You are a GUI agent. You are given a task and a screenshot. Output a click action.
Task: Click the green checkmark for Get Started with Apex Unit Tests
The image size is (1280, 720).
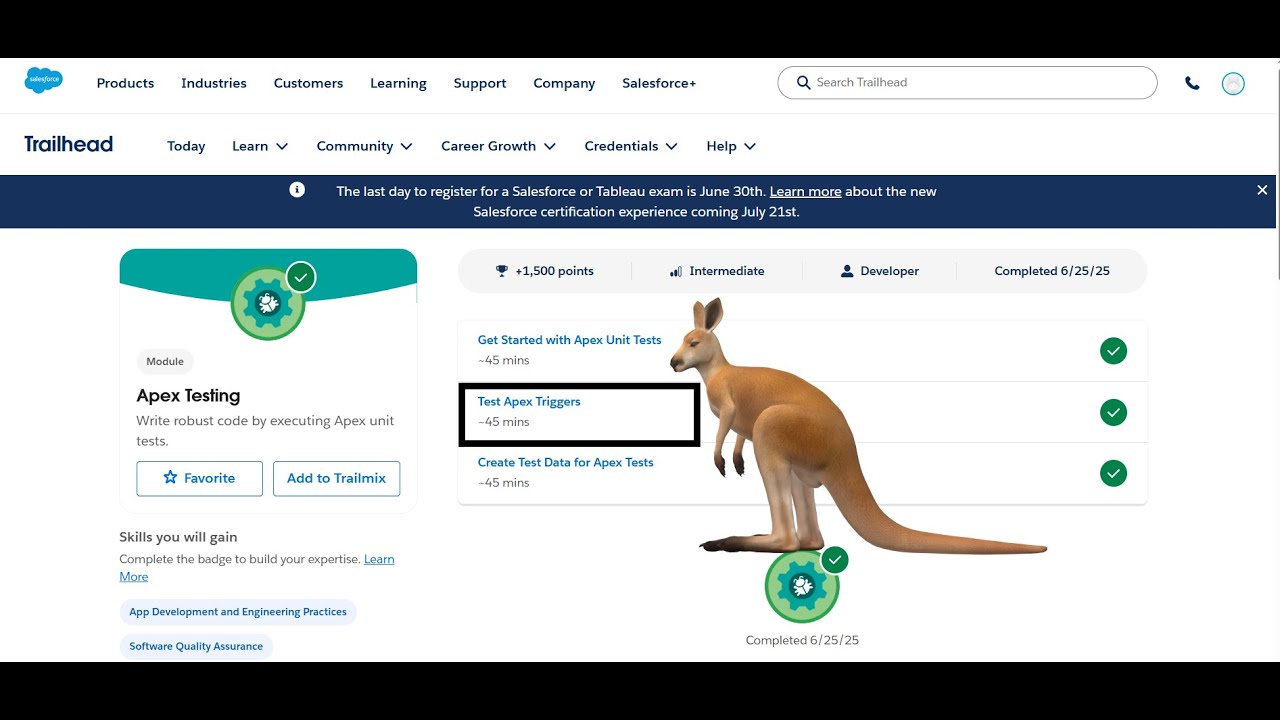1113,351
